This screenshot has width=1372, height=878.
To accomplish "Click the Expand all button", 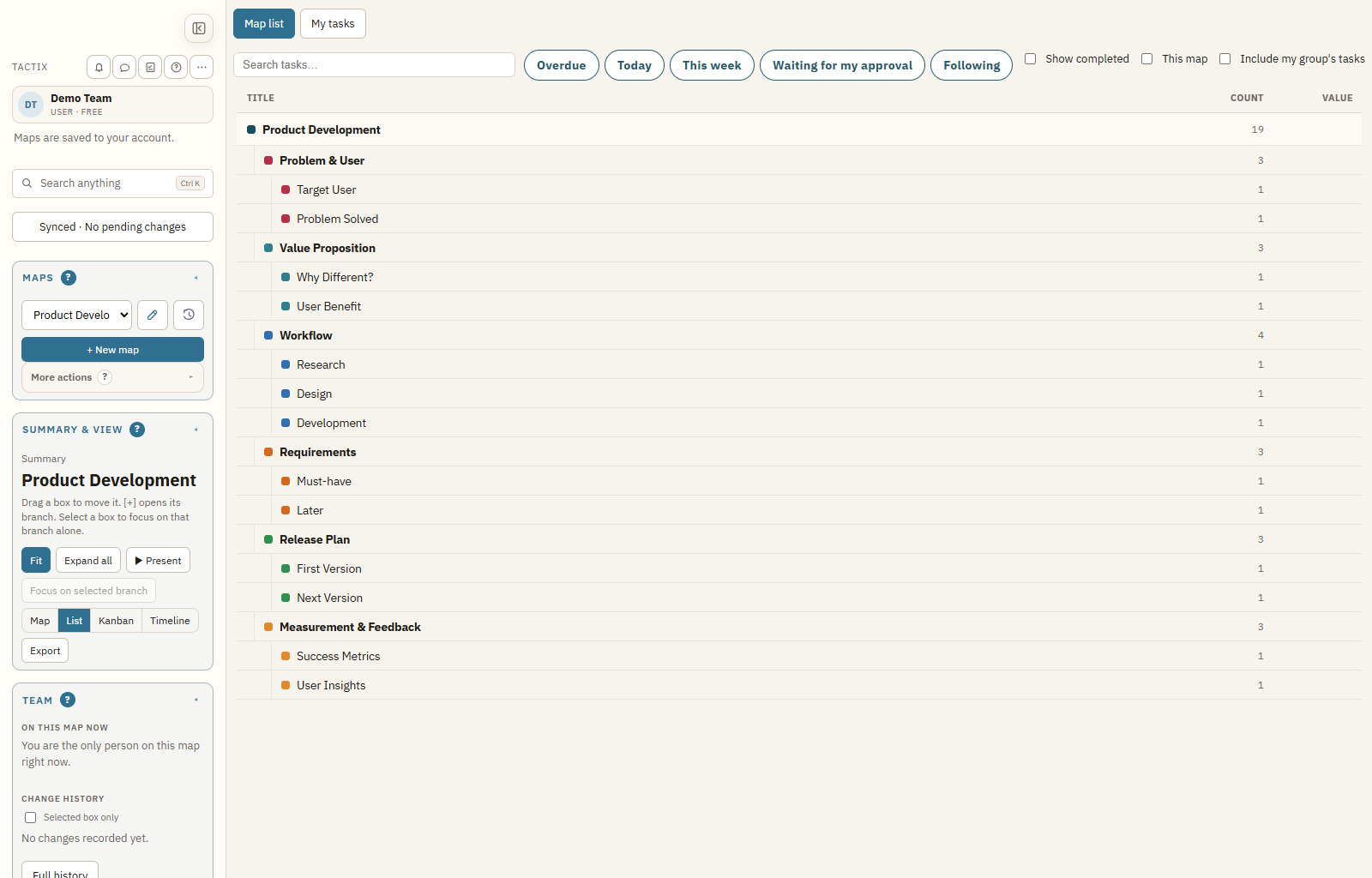I will 88,561.
